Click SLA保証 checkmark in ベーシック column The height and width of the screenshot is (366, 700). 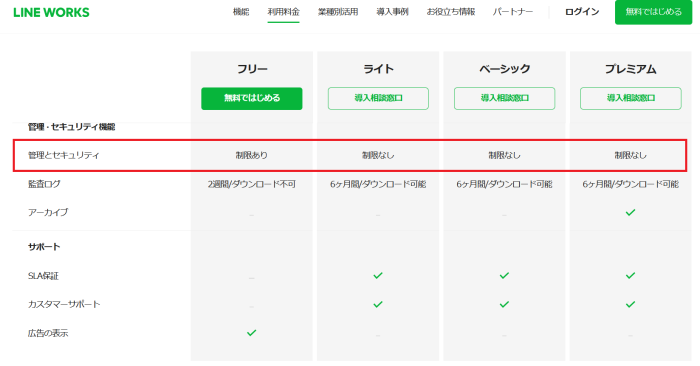(x=504, y=275)
